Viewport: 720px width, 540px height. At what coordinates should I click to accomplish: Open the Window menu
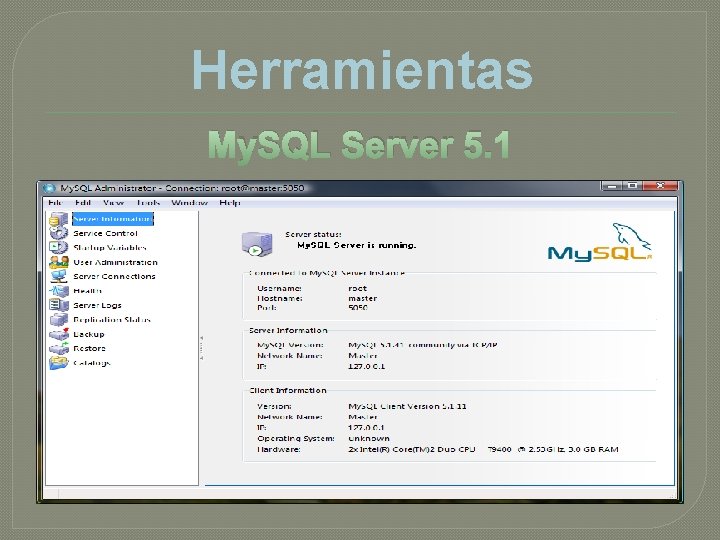[189, 202]
